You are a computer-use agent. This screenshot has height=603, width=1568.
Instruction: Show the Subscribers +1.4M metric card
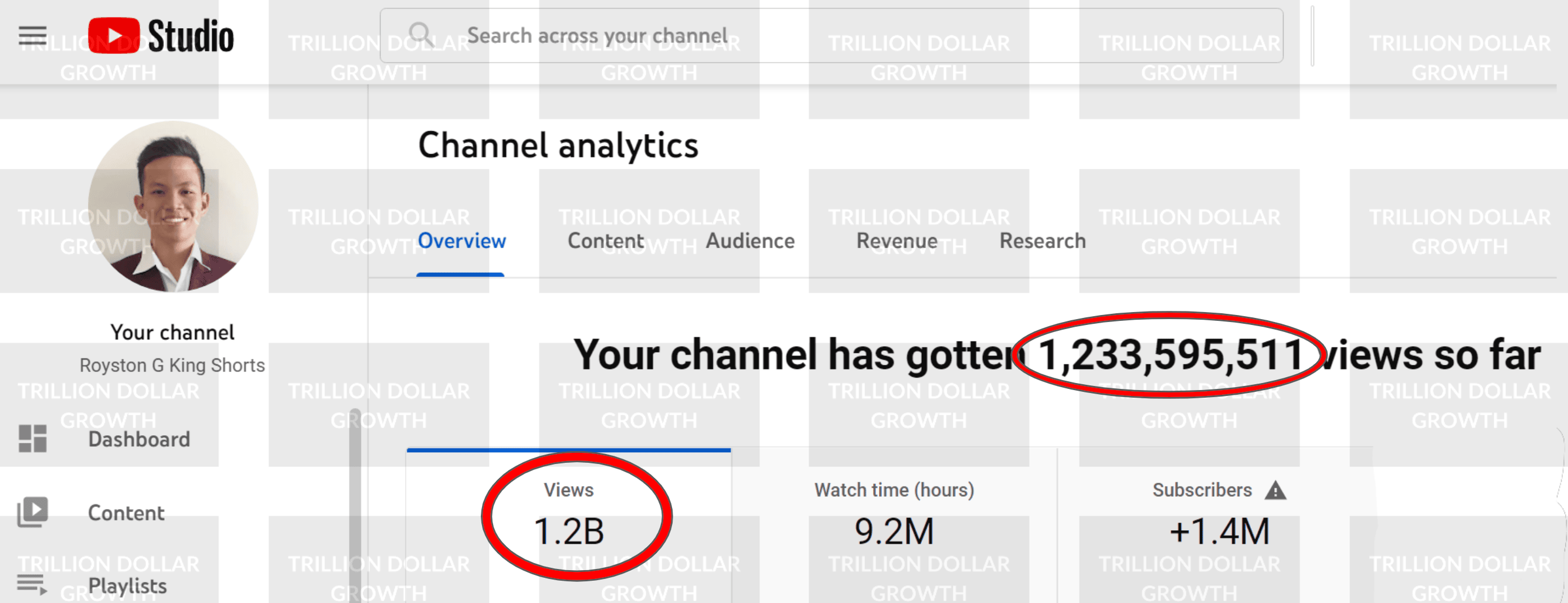point(1219,518)
